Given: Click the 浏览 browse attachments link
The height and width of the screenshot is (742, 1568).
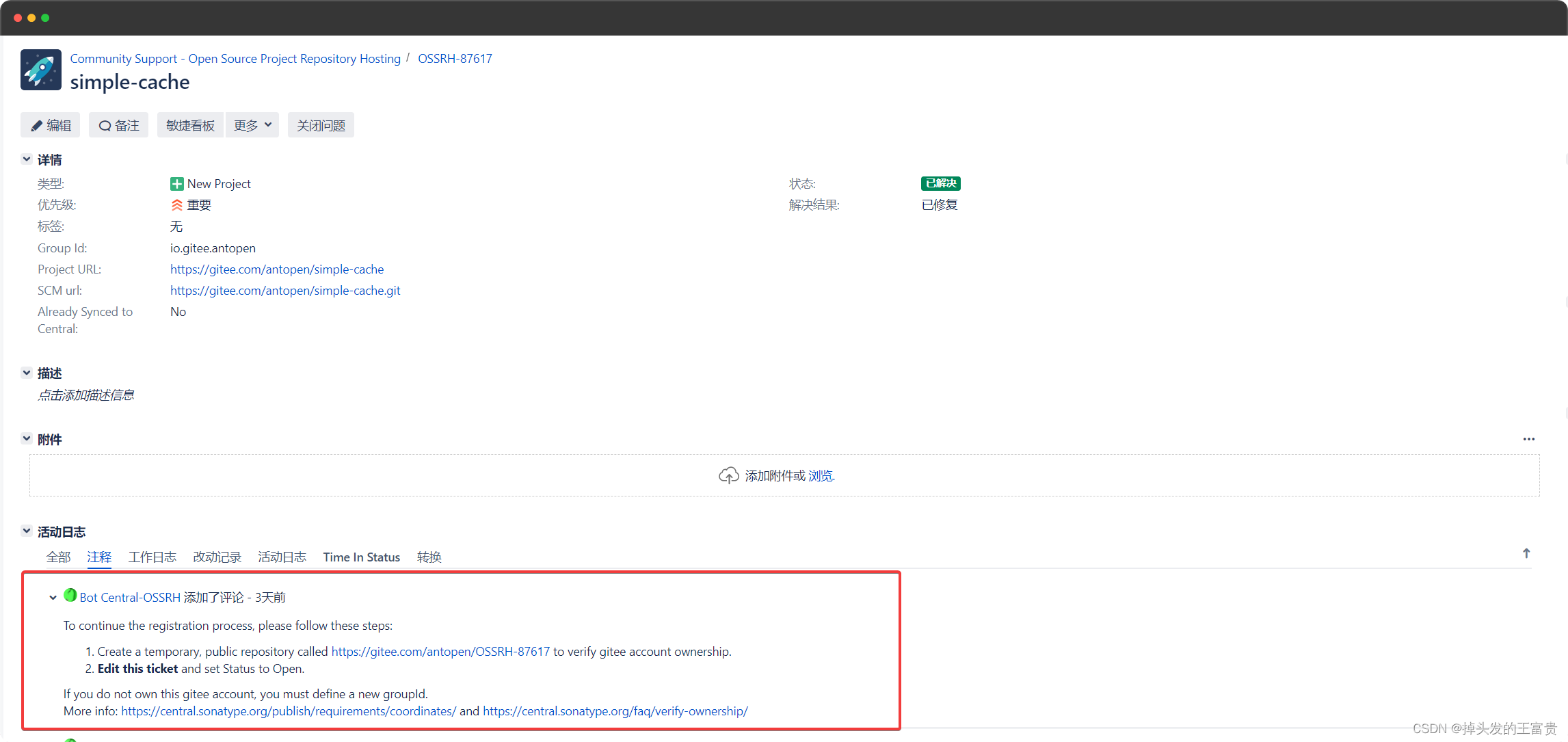Looking at the screenshot, I should tap(821, 476).
